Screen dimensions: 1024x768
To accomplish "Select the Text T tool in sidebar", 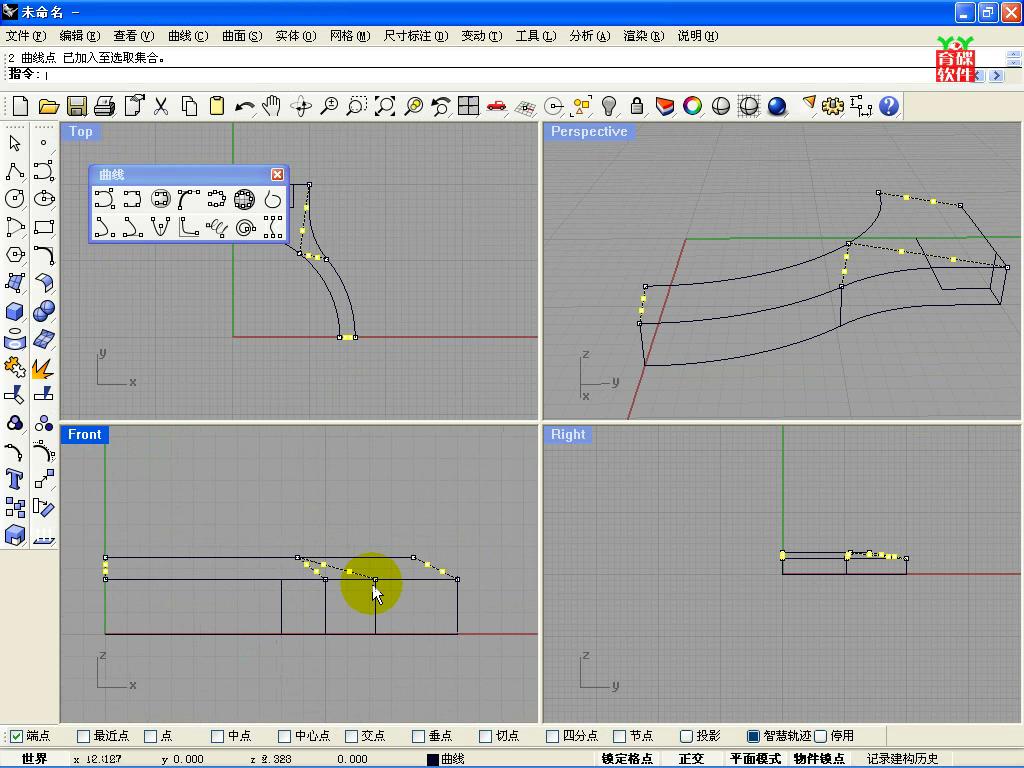I will [x=14, y=479].
